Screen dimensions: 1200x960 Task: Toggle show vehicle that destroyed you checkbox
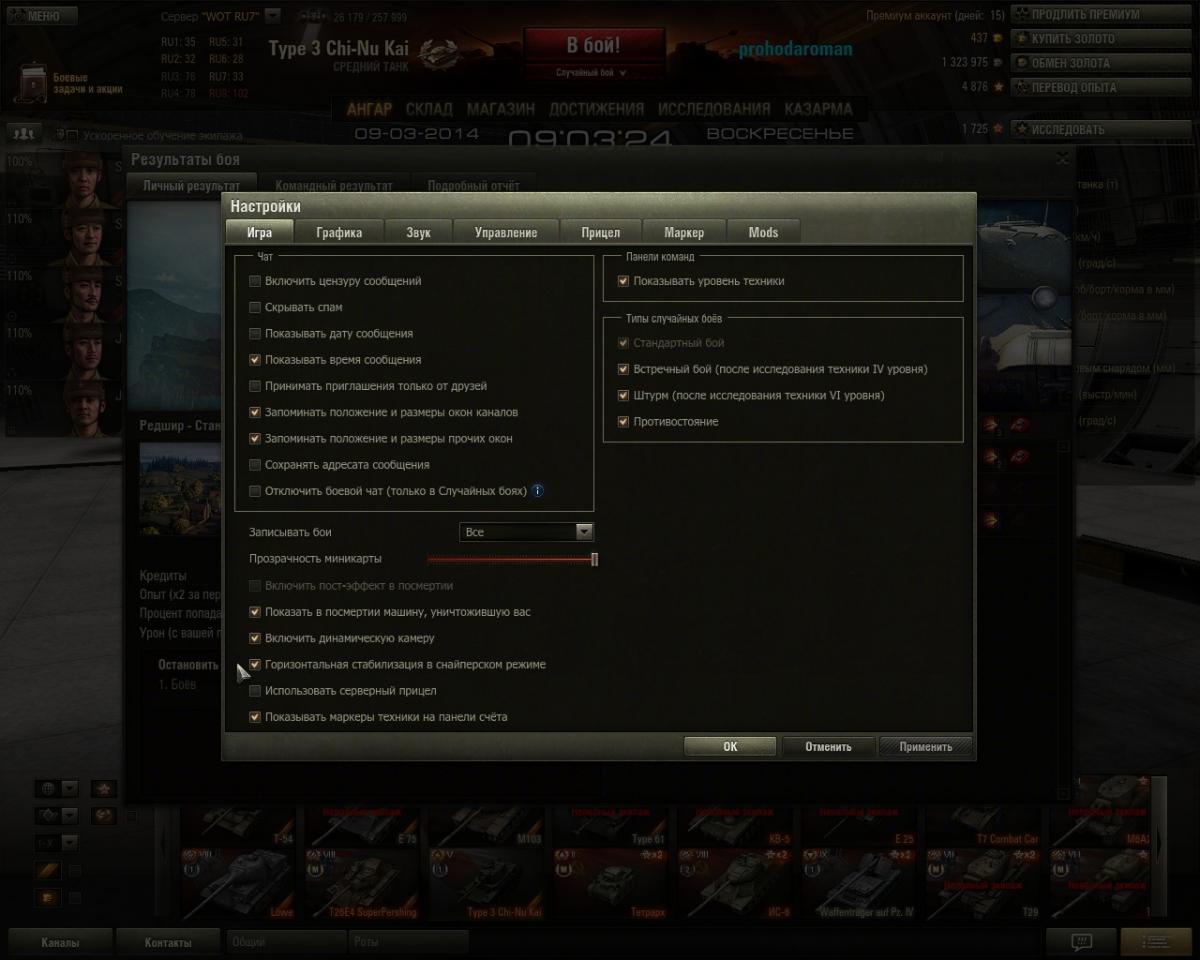point(255,612)
